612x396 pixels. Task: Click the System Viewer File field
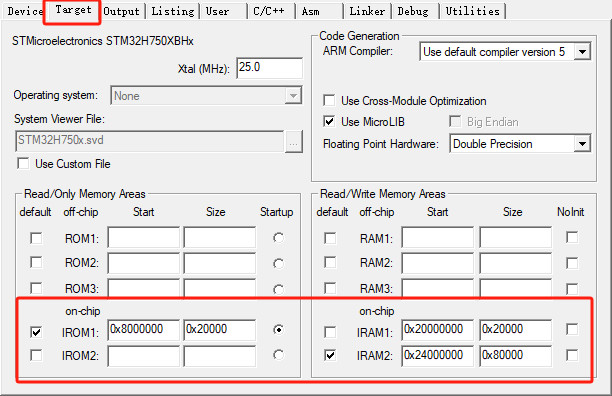(149, 141)
